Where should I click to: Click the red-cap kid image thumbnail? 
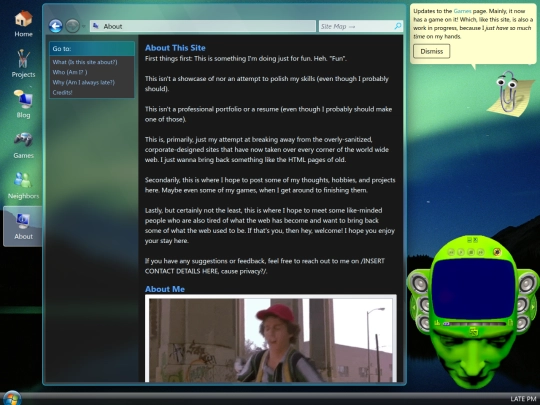pos(271,339)
